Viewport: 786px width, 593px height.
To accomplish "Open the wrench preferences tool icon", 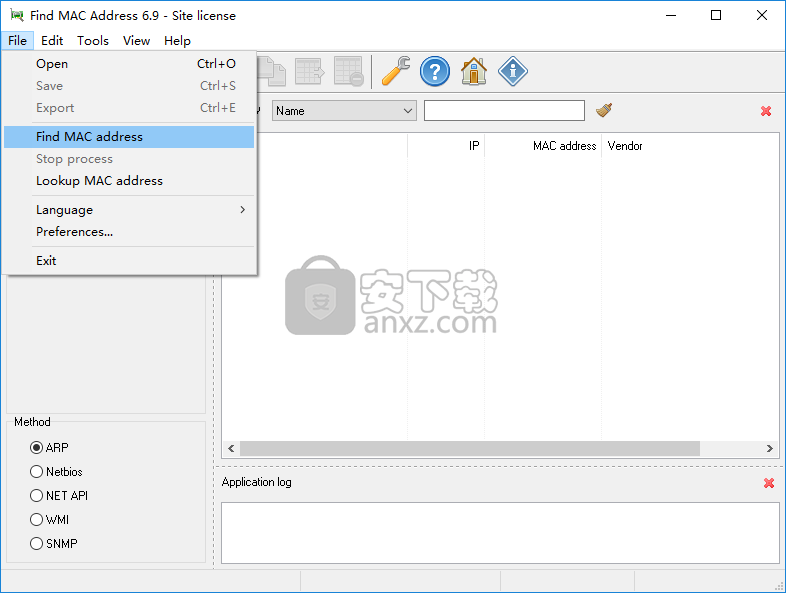I will coord(396,71).
